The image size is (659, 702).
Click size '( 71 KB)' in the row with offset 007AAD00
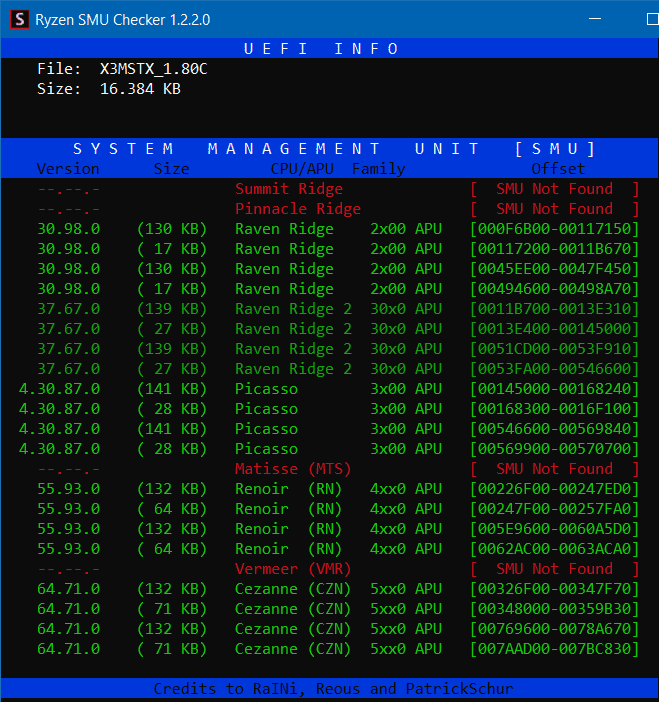[x=172, y=649]
